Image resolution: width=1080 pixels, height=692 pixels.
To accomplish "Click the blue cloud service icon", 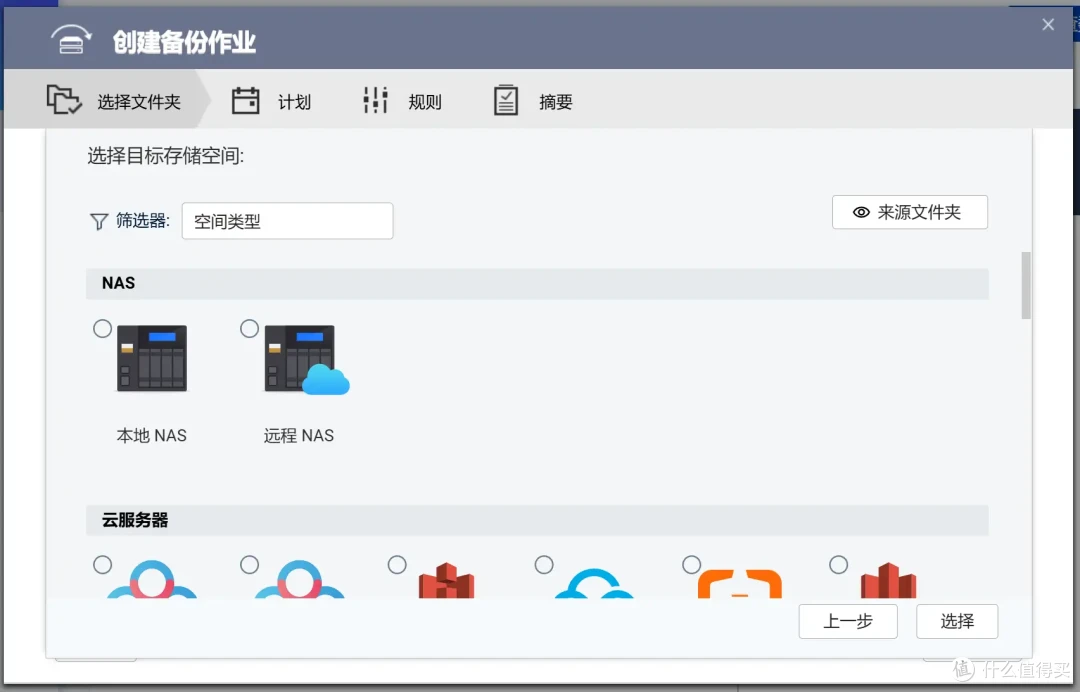I will [594, 583].
